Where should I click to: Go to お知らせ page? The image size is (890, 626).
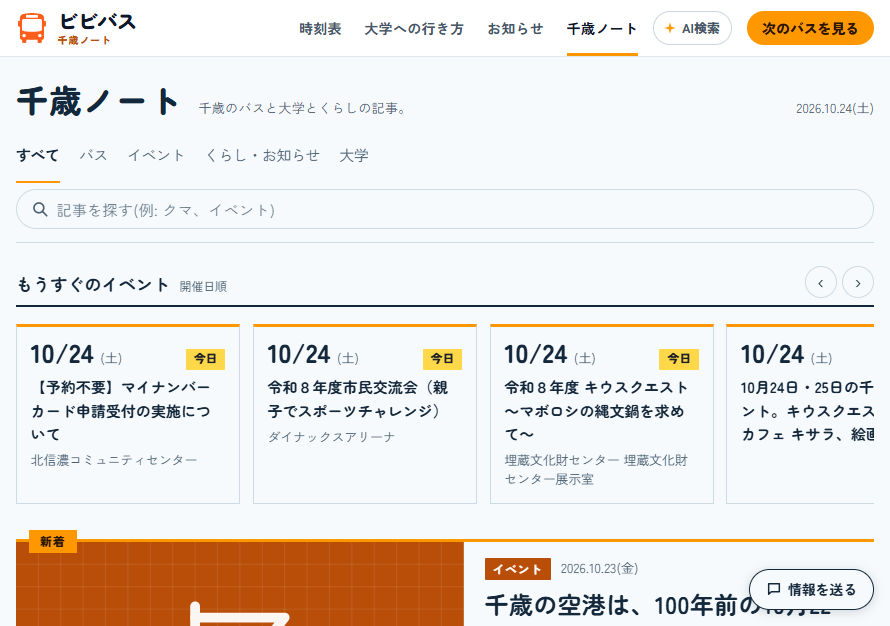click(x=515, y=28)
